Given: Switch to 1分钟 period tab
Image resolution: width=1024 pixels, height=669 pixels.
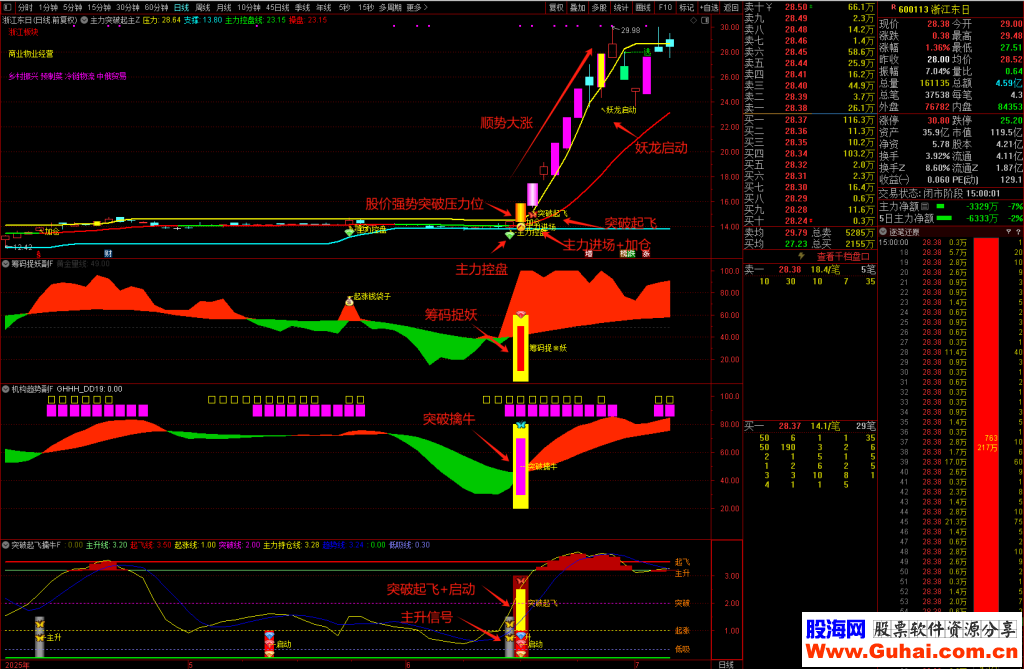Looking at the screenshot, I should (x=48, y=7).
